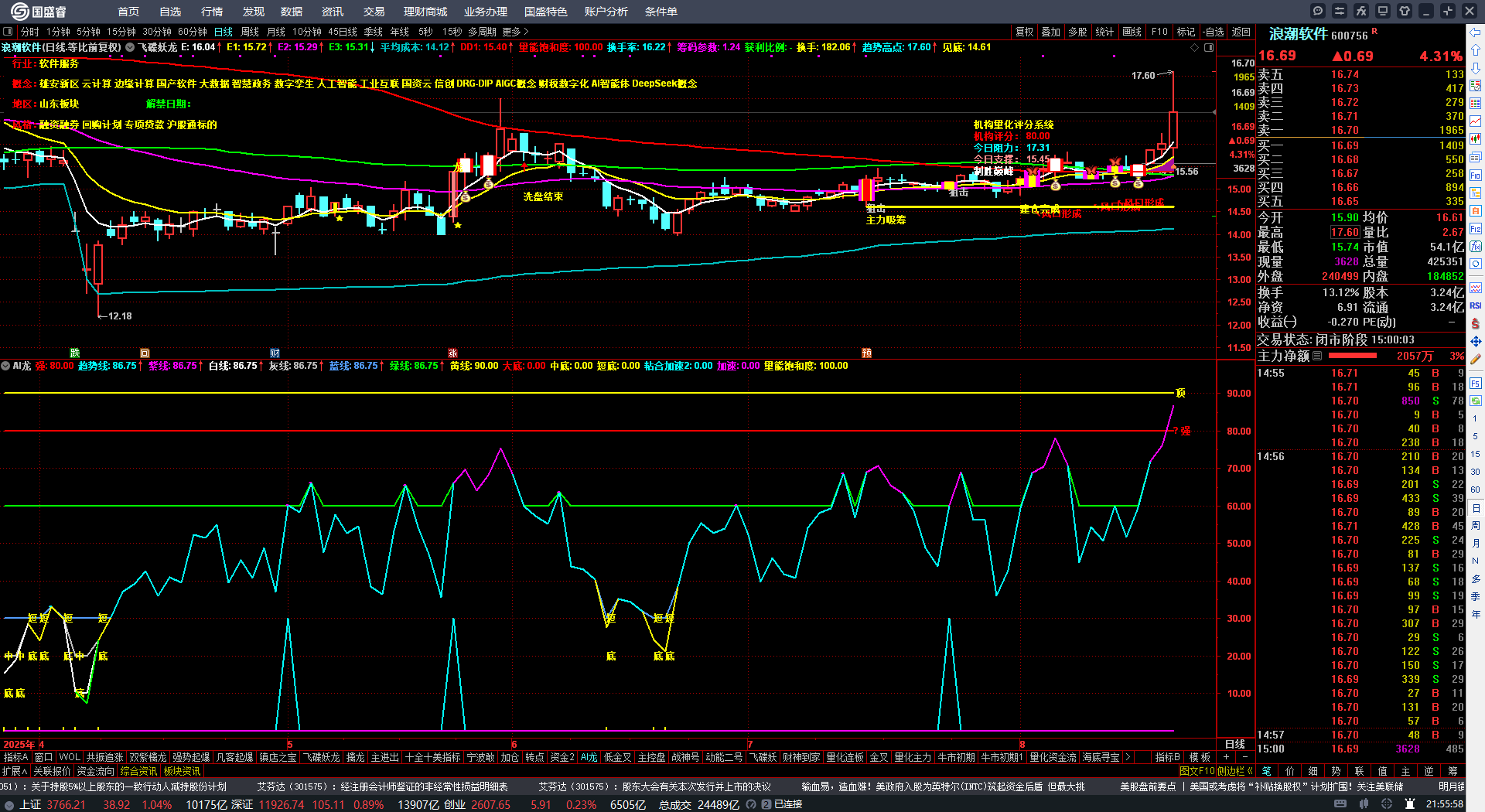Click the candlestick icon in the status bar
This screenshot has height=812, width=1485.
click(x=1362, y=804)
